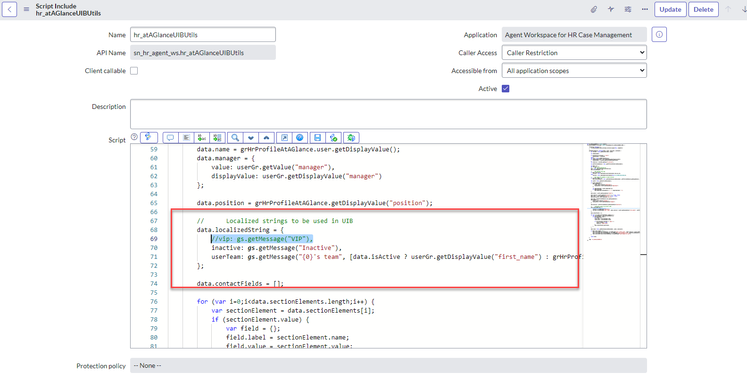
Task: Go to next record down arrow
Action: [744, 10]
